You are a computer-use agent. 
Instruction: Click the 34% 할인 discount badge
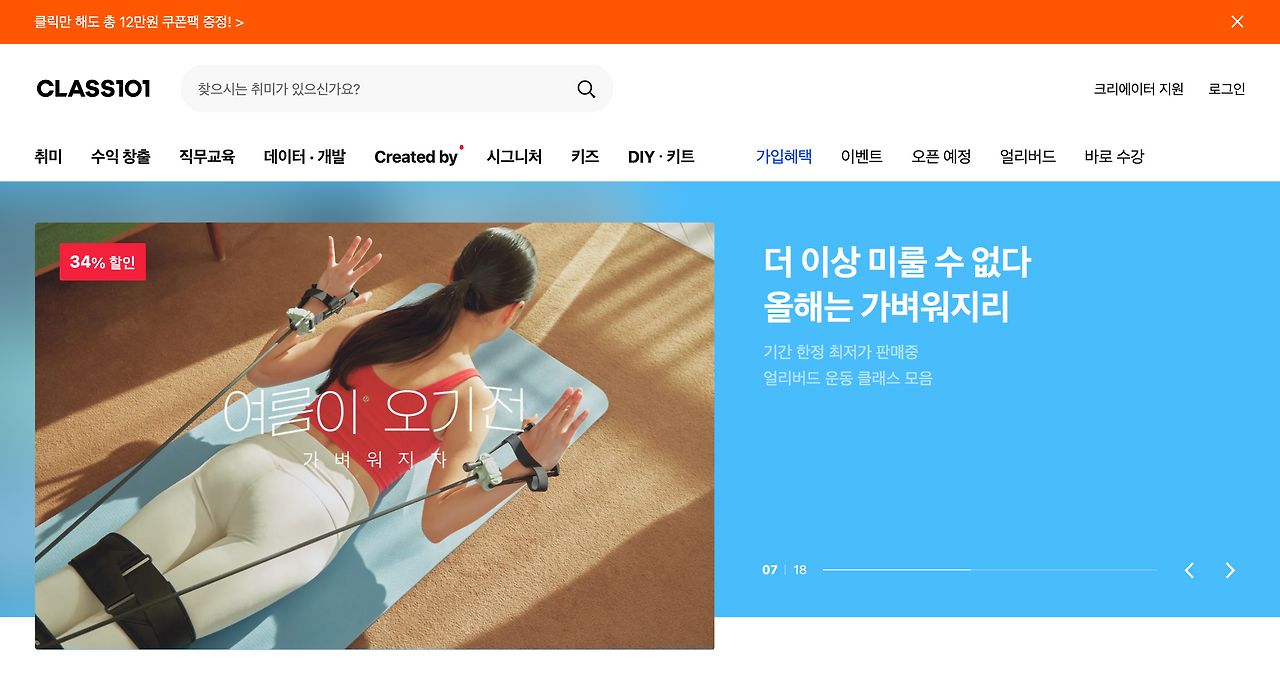103,262
